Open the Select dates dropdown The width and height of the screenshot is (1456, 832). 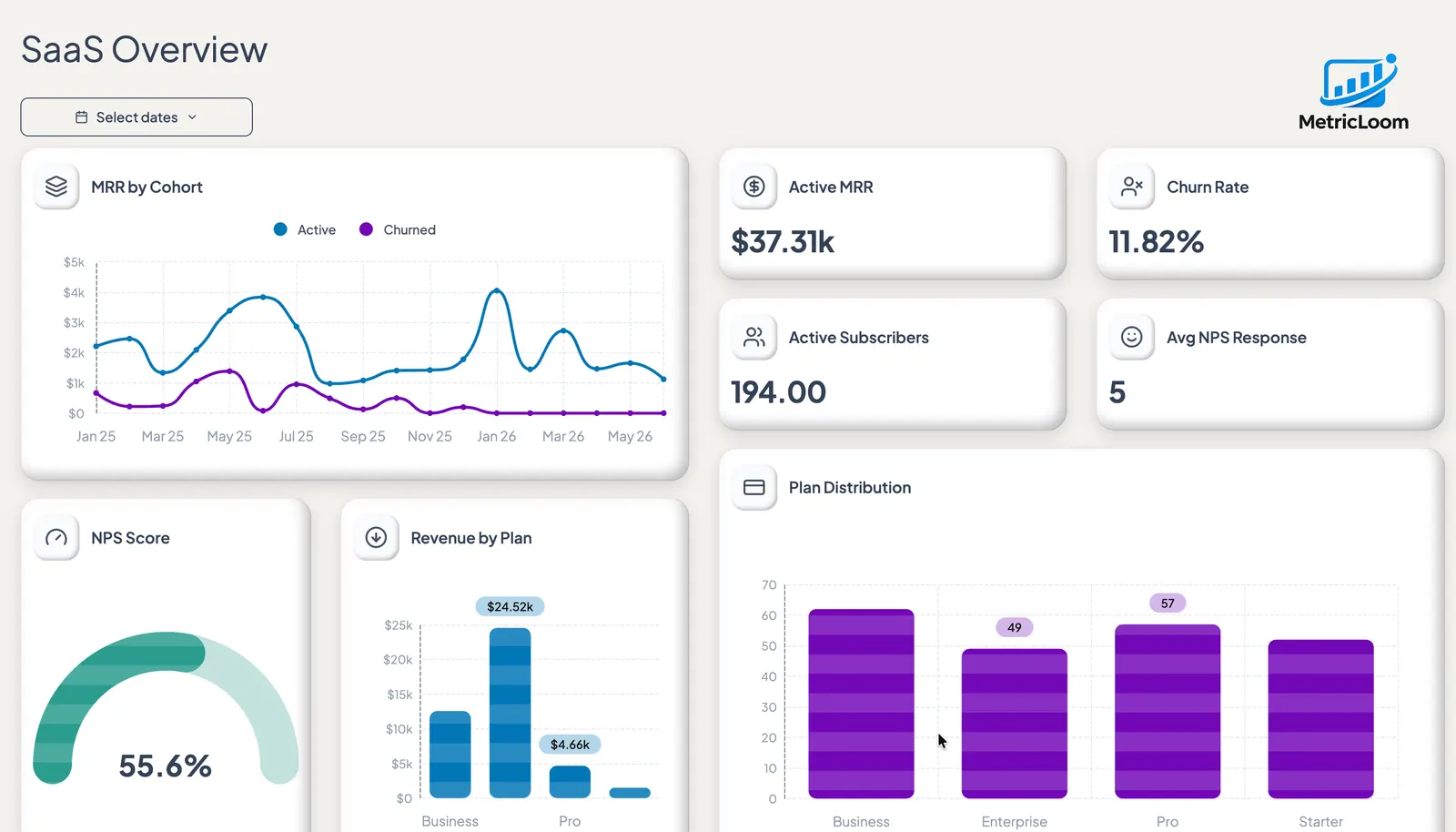136,117
